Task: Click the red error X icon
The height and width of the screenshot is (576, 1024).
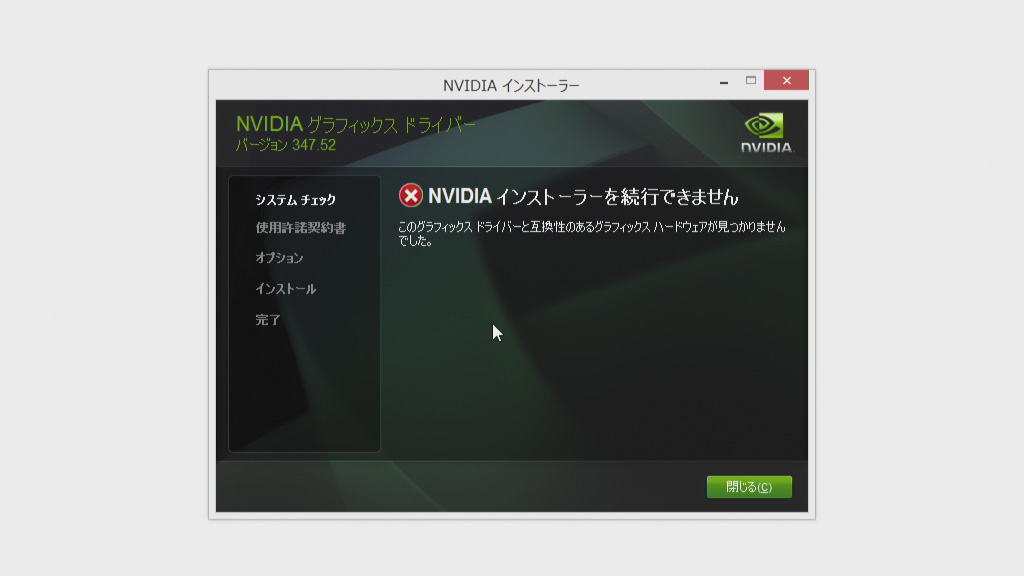Action: click(411, 195)
